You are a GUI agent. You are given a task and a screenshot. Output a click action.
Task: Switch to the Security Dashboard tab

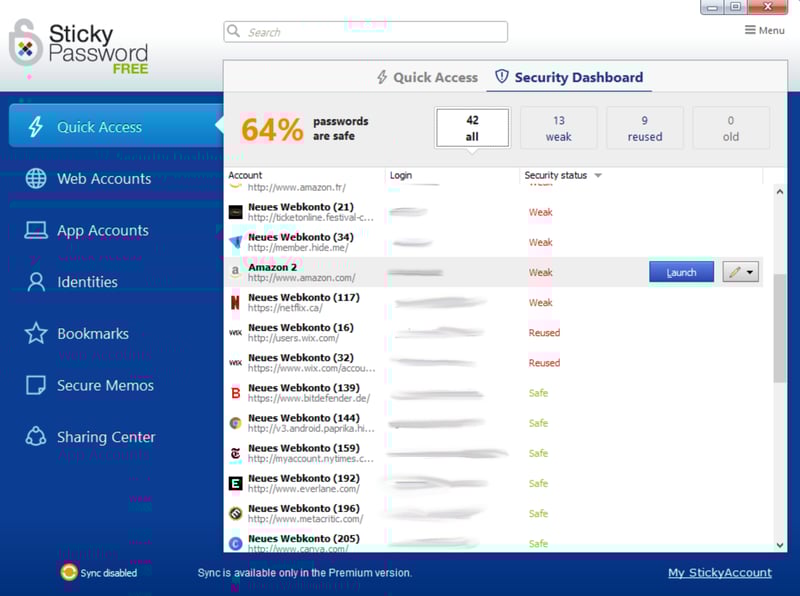pyautogui.click(x=569, y=77)
